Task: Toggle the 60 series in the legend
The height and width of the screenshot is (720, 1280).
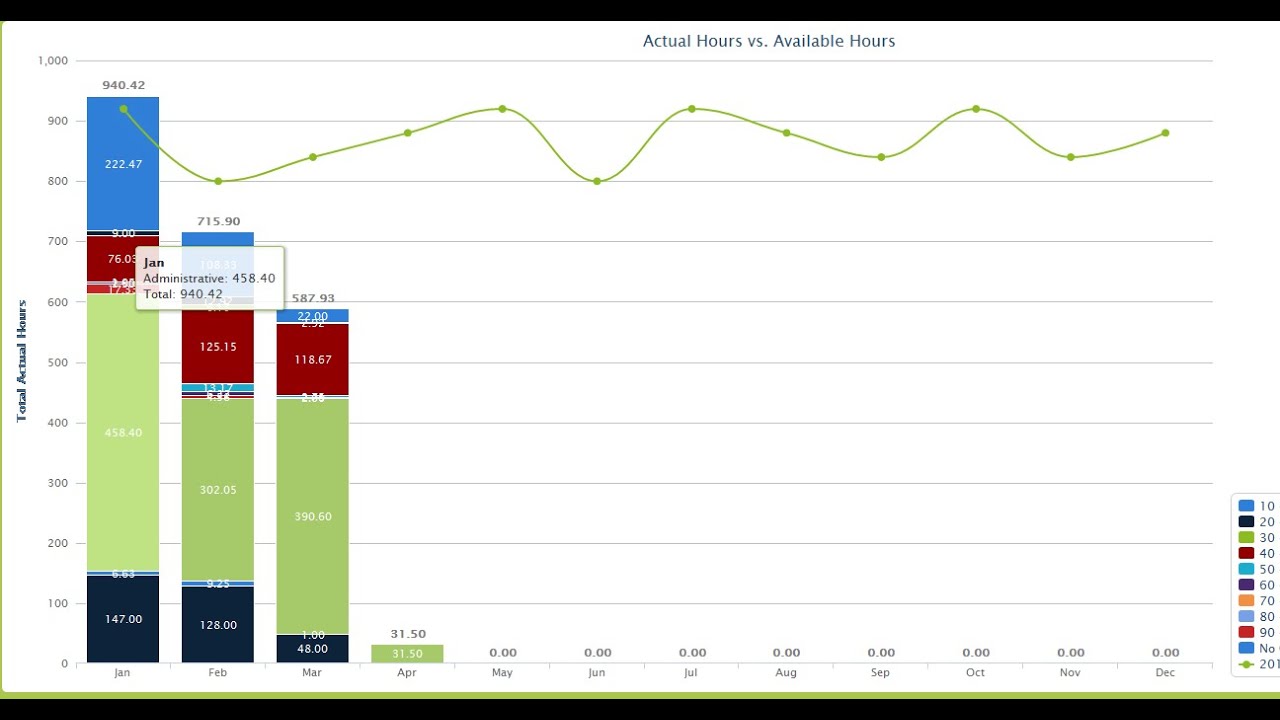Action: pos(1258,585)
